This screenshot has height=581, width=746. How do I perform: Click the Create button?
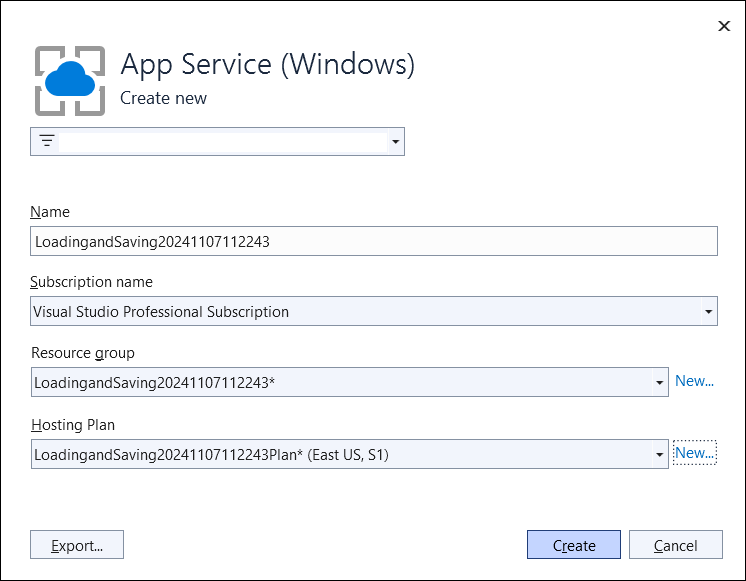click(x=574, y=545)
